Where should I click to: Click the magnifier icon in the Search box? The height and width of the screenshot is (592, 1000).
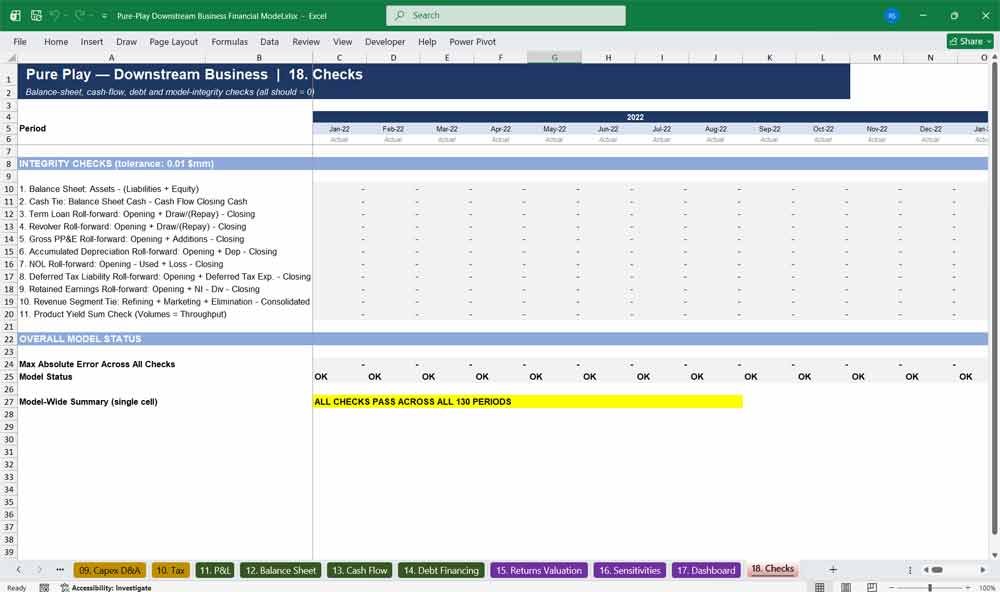point(400,15)
